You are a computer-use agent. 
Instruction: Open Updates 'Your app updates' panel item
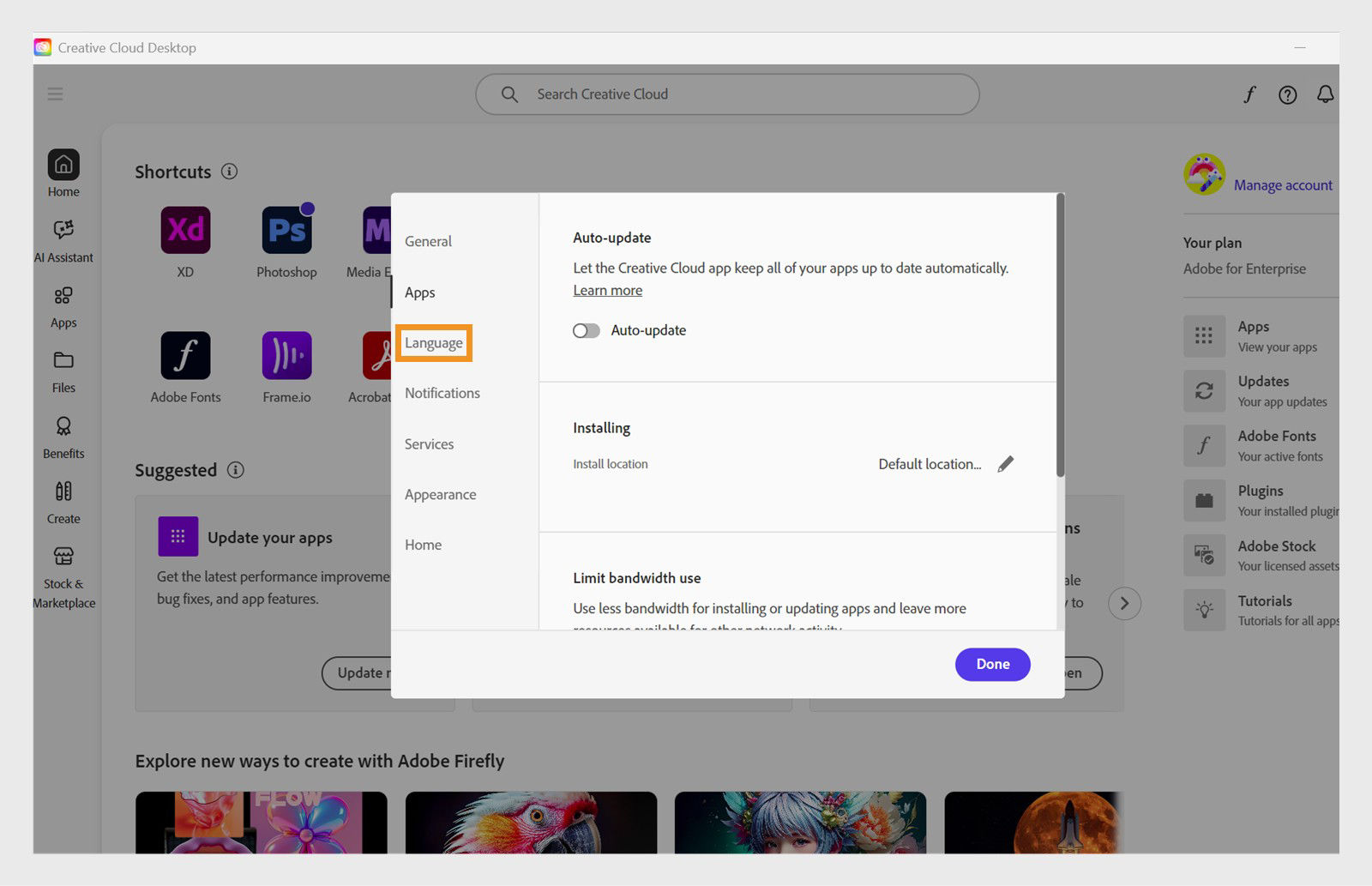1261,391
